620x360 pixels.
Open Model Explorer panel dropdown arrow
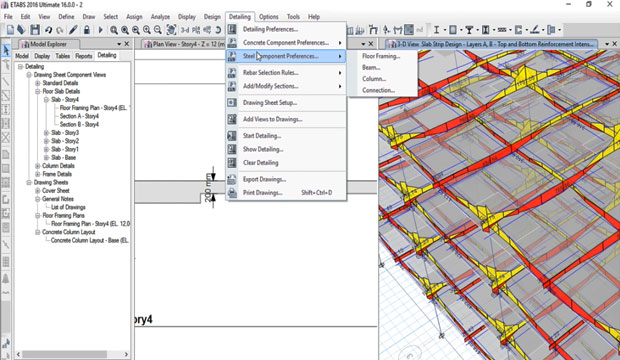[119, 44]
